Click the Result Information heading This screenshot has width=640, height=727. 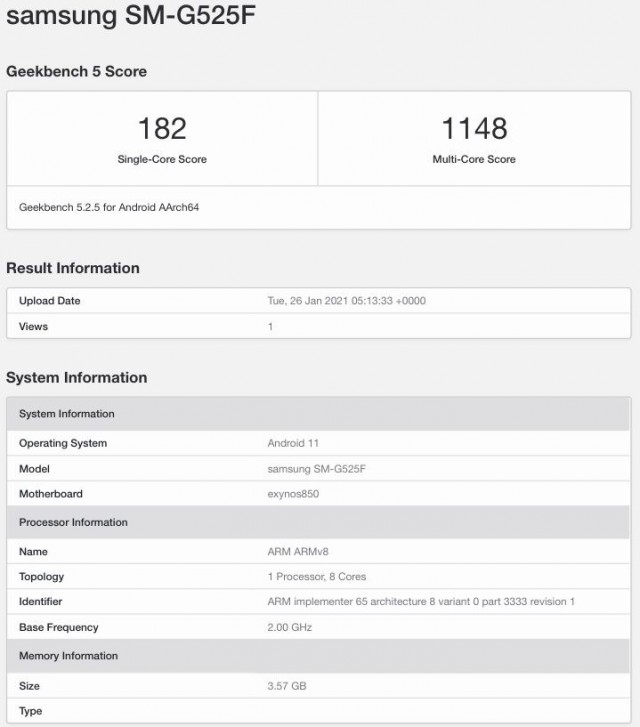(x=73, y=268)
